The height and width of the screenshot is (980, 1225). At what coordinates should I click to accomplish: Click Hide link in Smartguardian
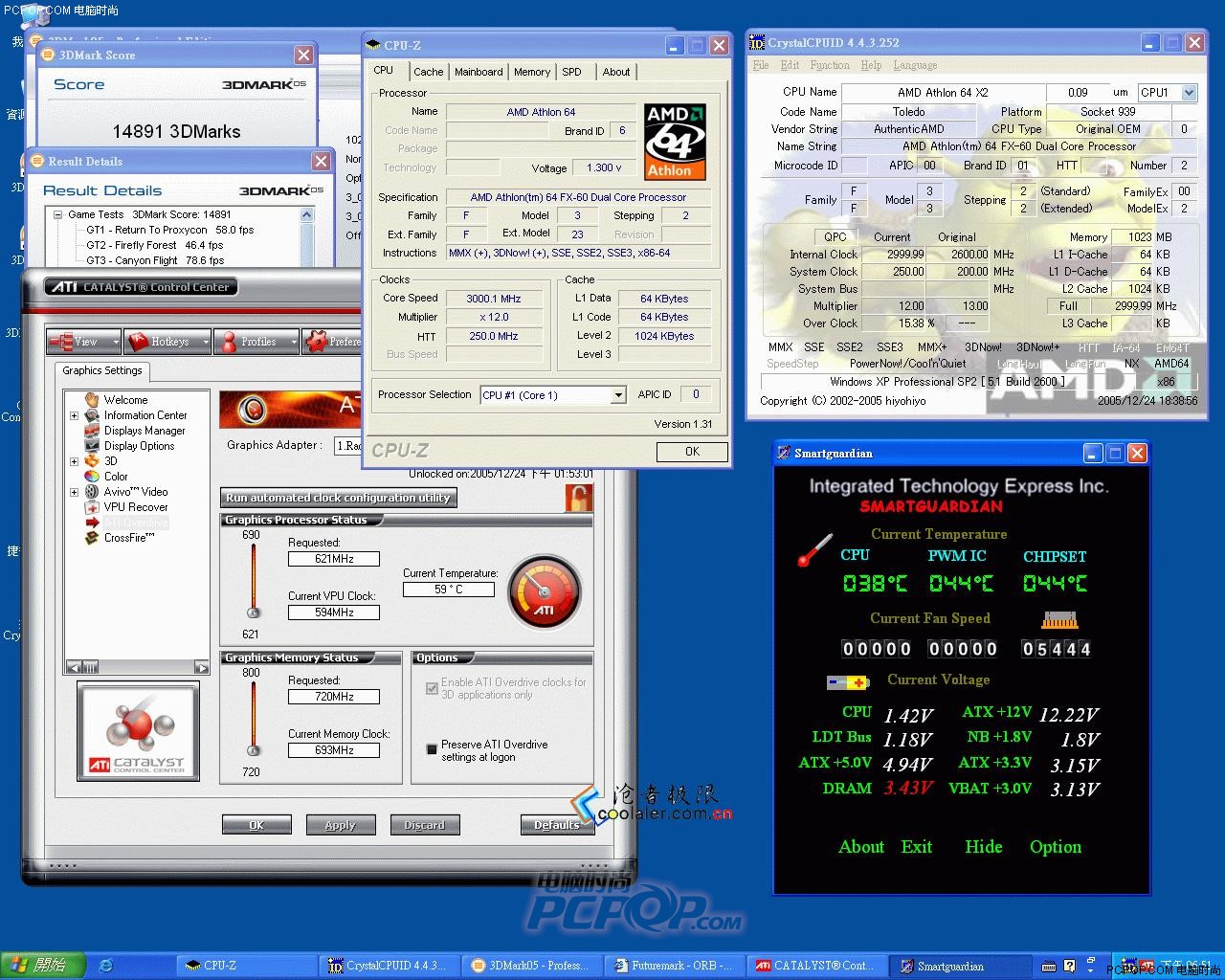(x=984, y=847)
